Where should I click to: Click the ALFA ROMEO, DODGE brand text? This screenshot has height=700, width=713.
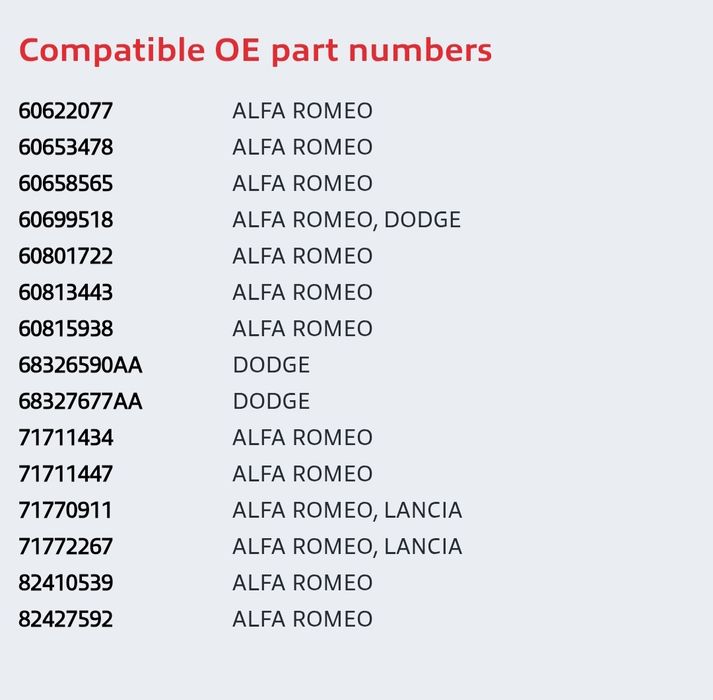pos(346,220)
